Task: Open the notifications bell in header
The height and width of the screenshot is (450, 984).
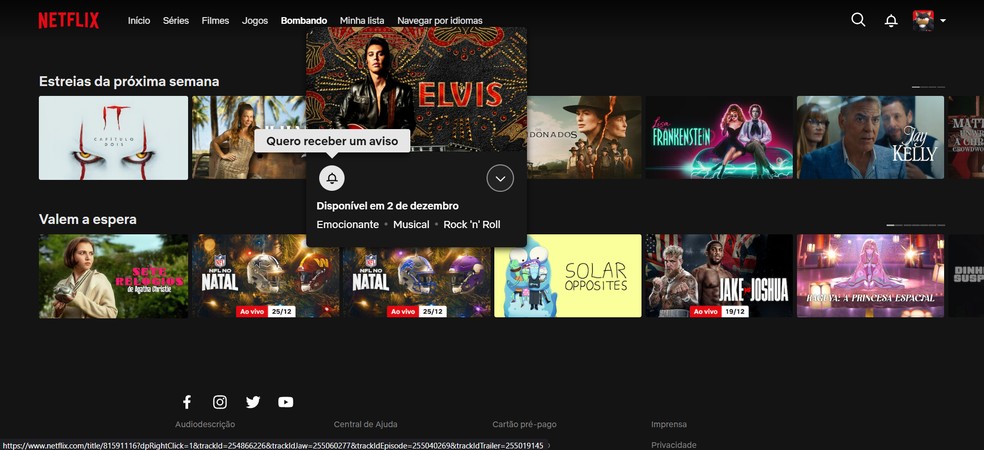Action: click(890, 21)
